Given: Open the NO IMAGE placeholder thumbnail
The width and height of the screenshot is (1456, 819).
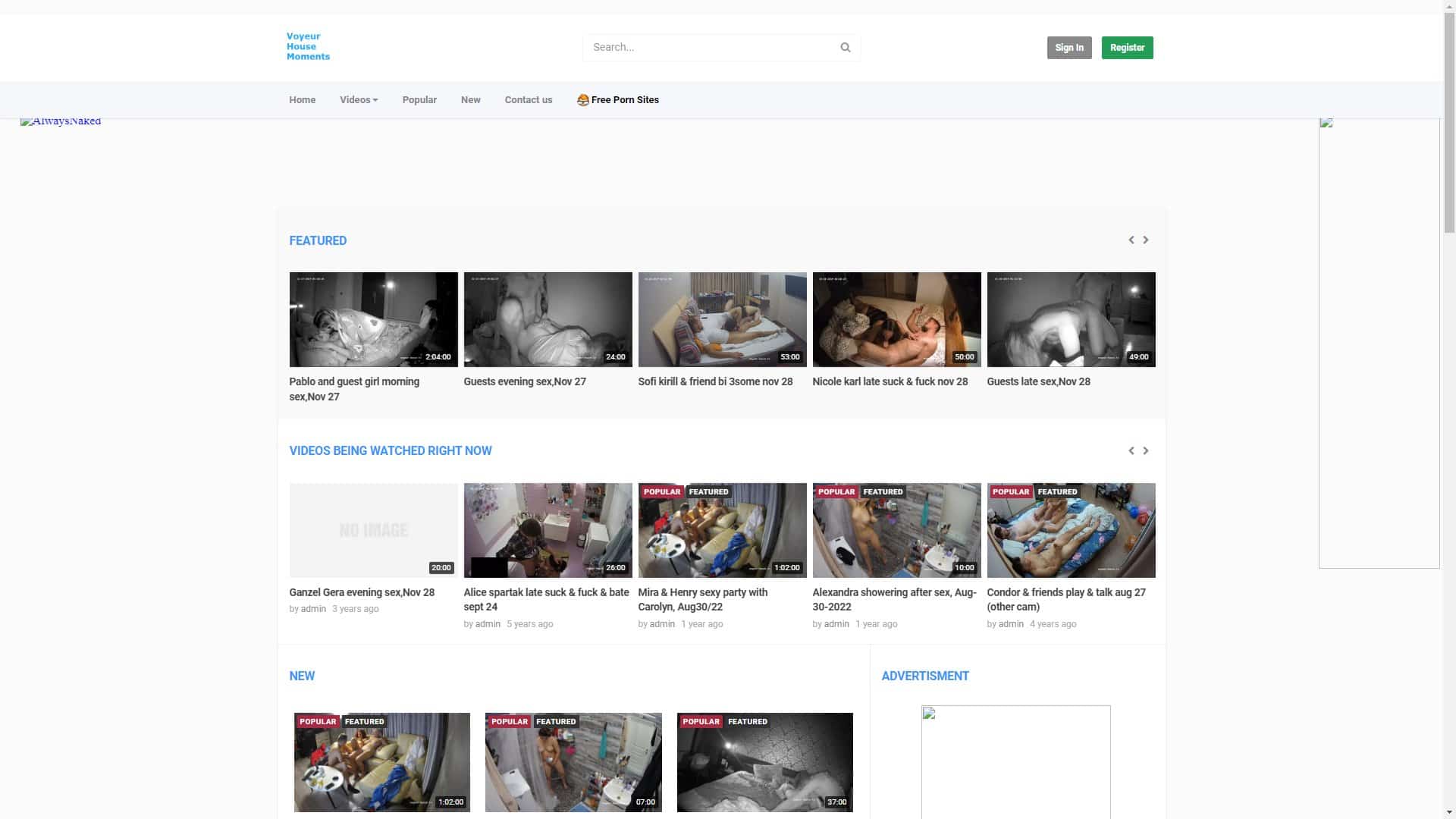Looking at the screenshot, I should pos(373,530).
